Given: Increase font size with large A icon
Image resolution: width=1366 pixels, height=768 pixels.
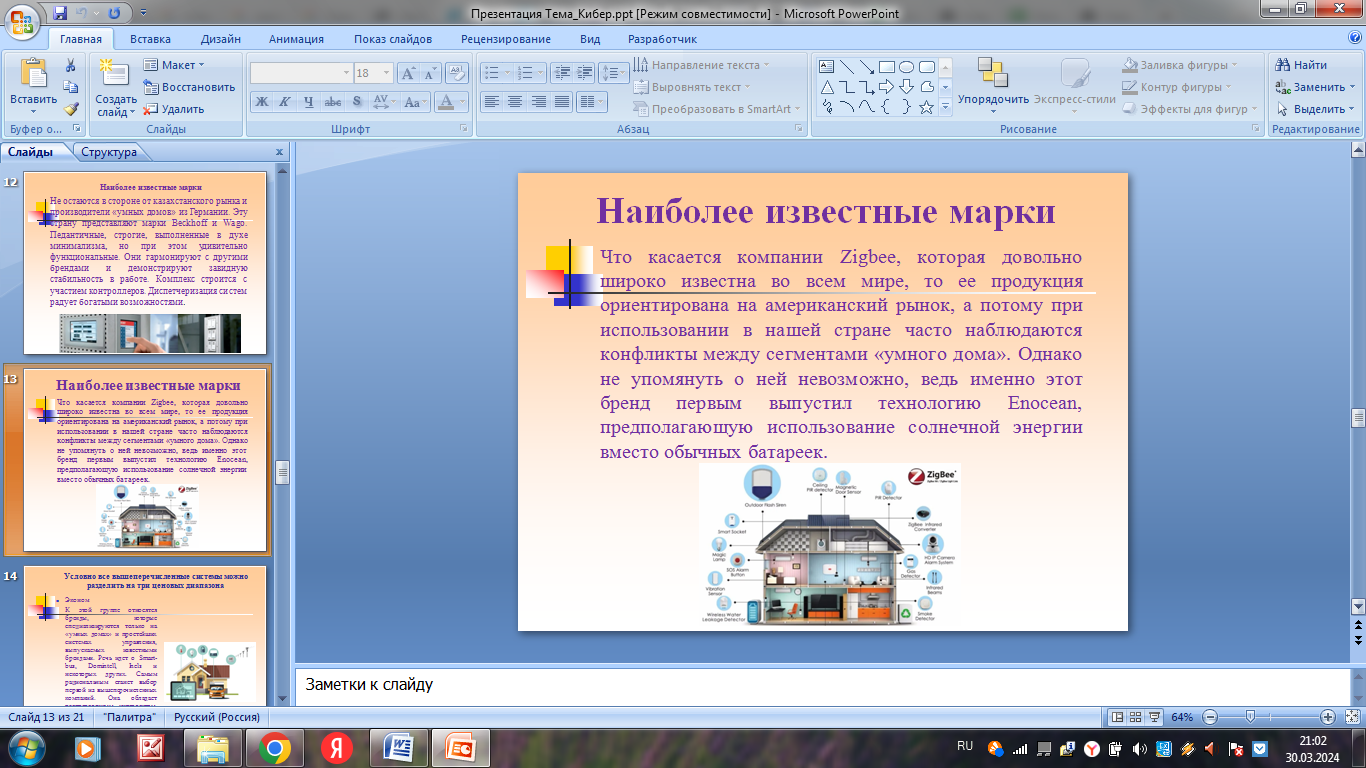Looking at the screenshot, I should coord(409,73).
